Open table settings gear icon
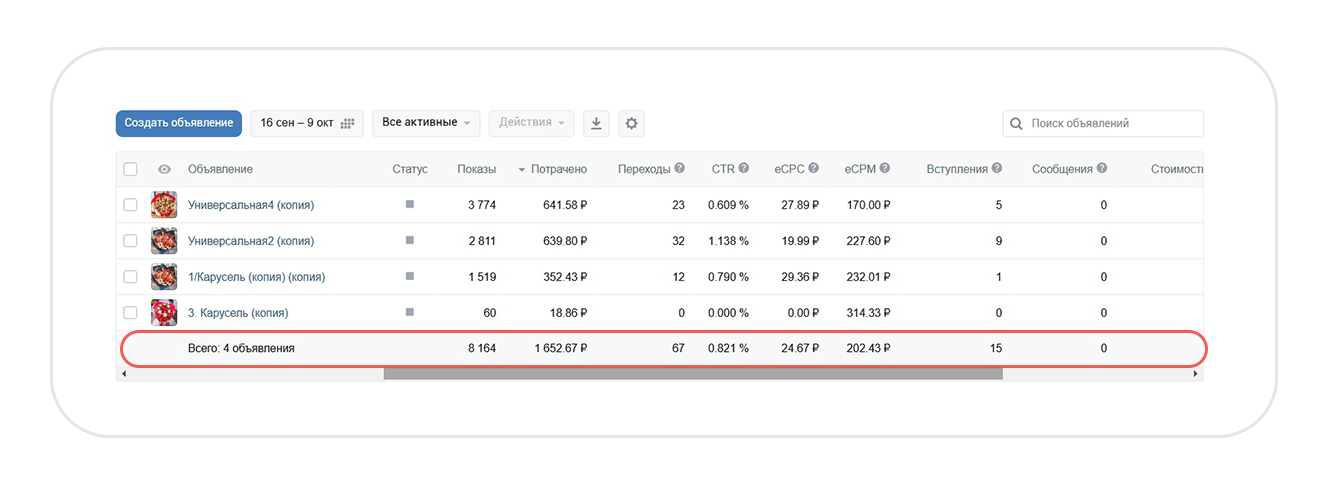The height and width of the screenshot is (492, 1327). pyautogui.click(x=631, y=123)
